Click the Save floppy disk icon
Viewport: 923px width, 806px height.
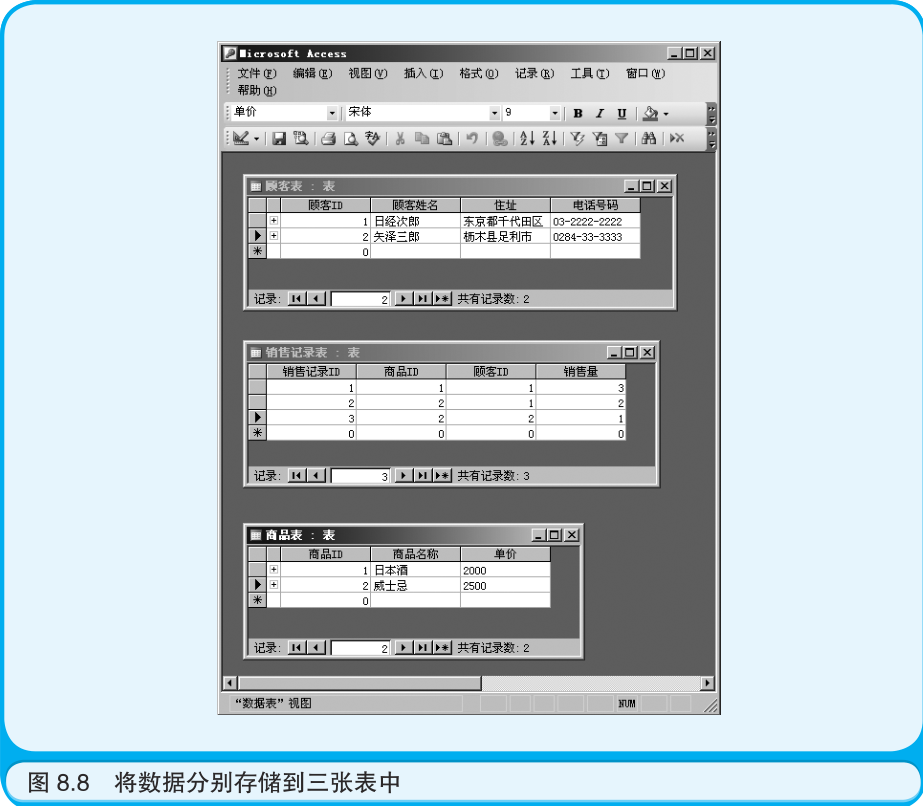279,138
